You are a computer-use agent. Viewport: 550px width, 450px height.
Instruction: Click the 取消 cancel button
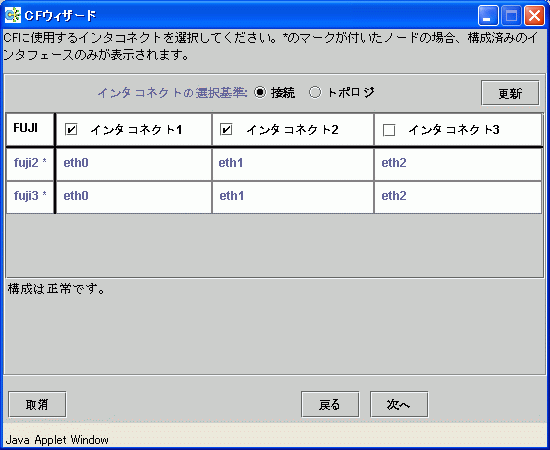point(37,404)
